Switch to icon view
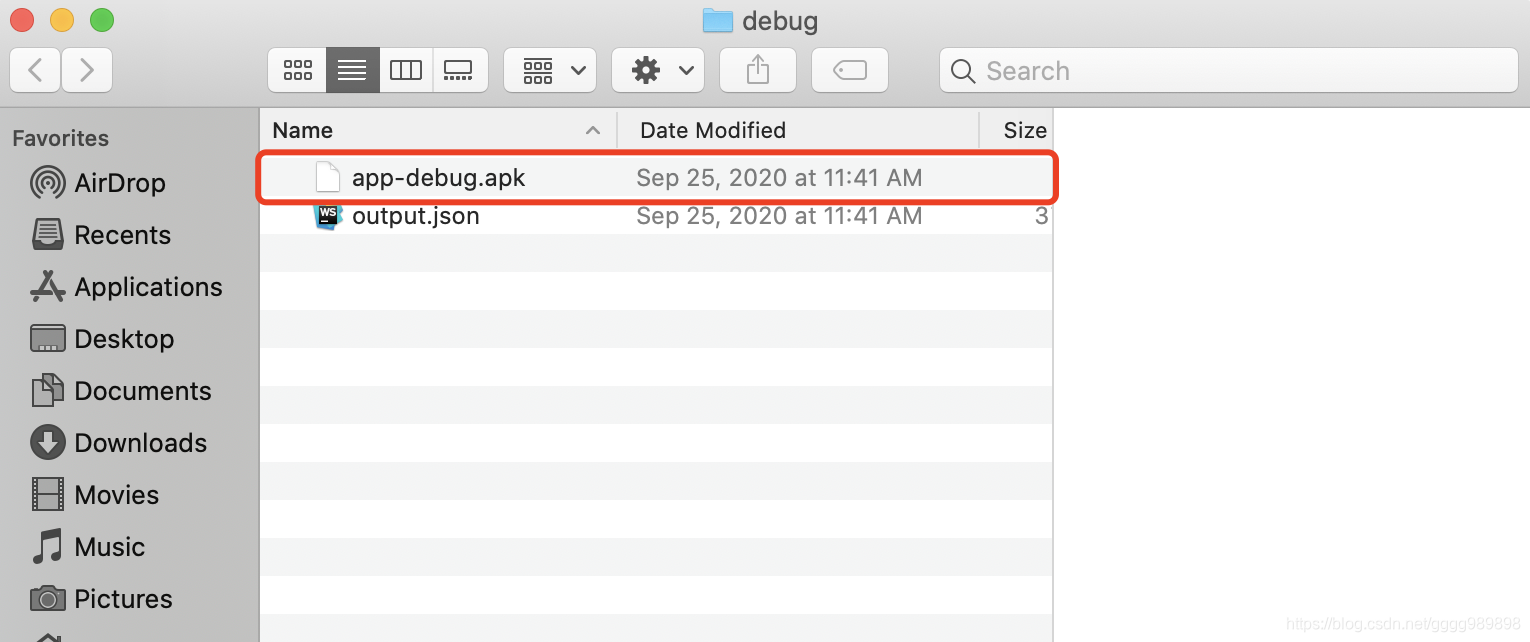Viewport: 1530px width, 642px height. coord(297,70)
